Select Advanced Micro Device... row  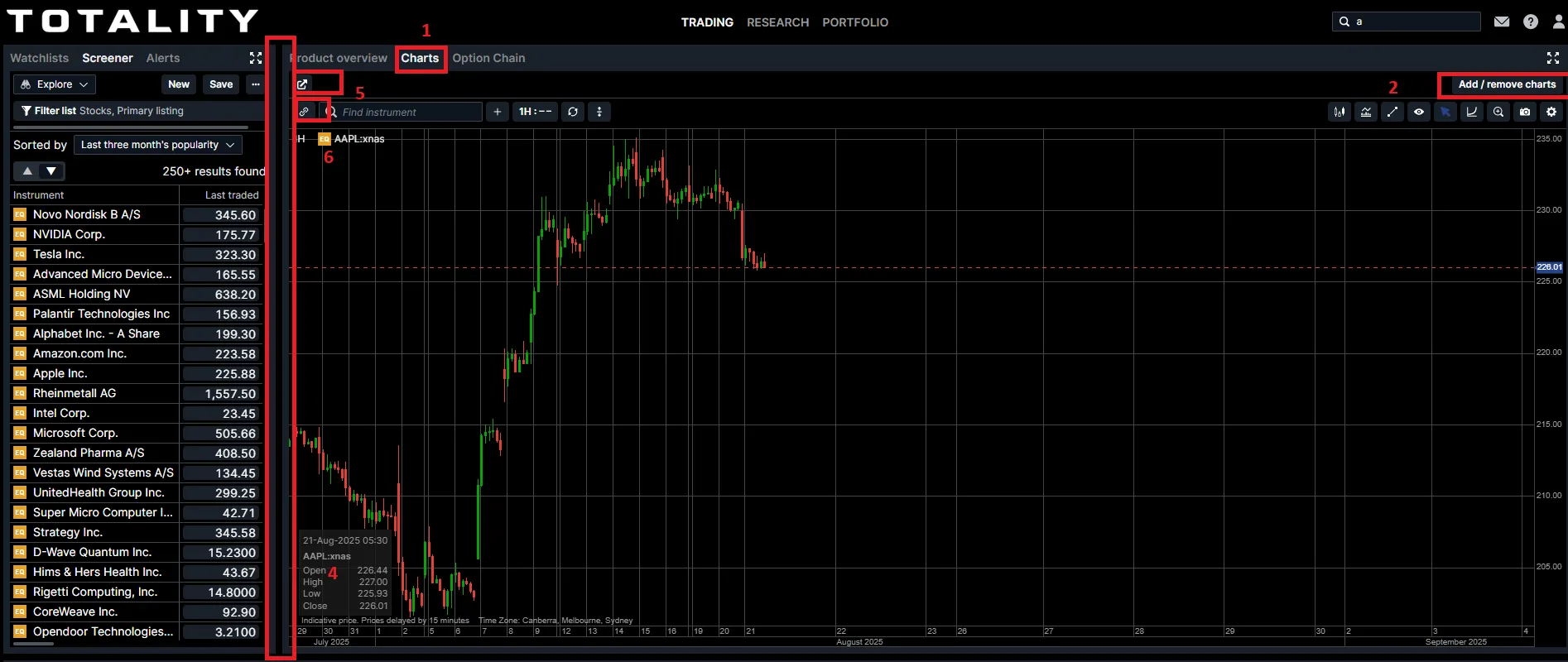pos(137,274)
